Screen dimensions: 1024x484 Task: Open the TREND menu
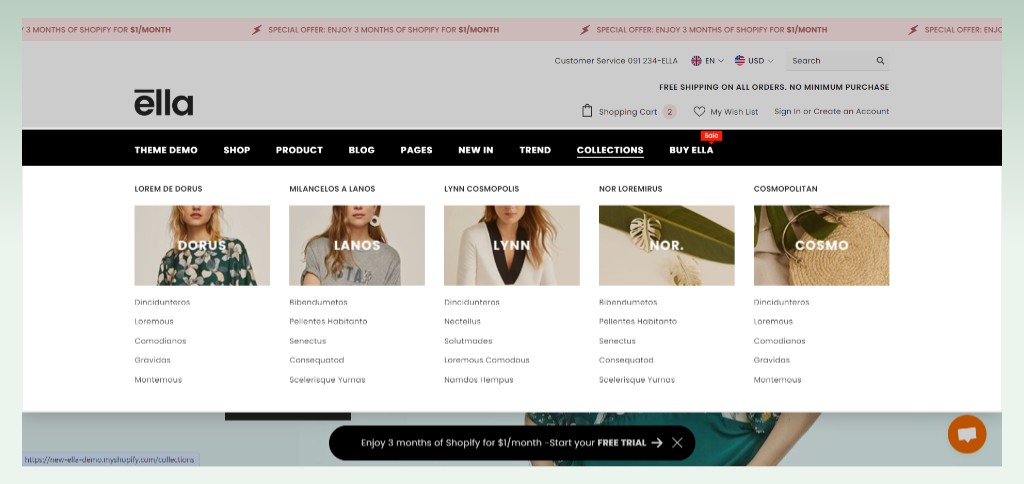tap(535, 150)
